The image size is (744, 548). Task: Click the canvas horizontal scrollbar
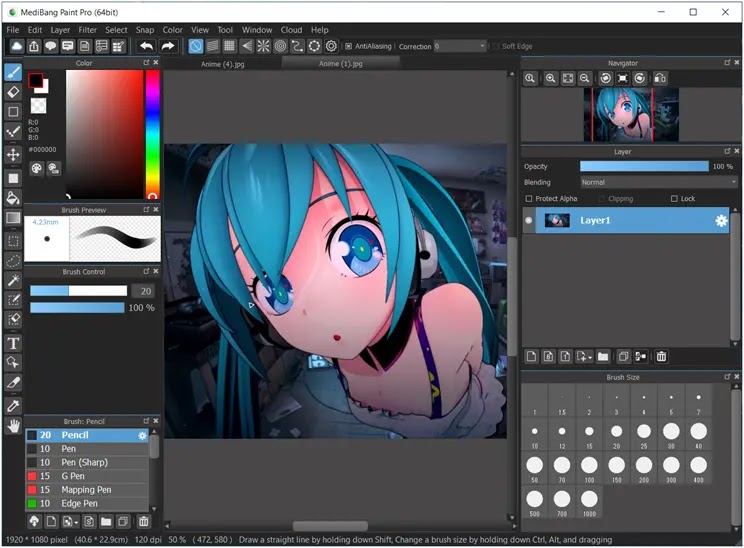coord(330,526)
